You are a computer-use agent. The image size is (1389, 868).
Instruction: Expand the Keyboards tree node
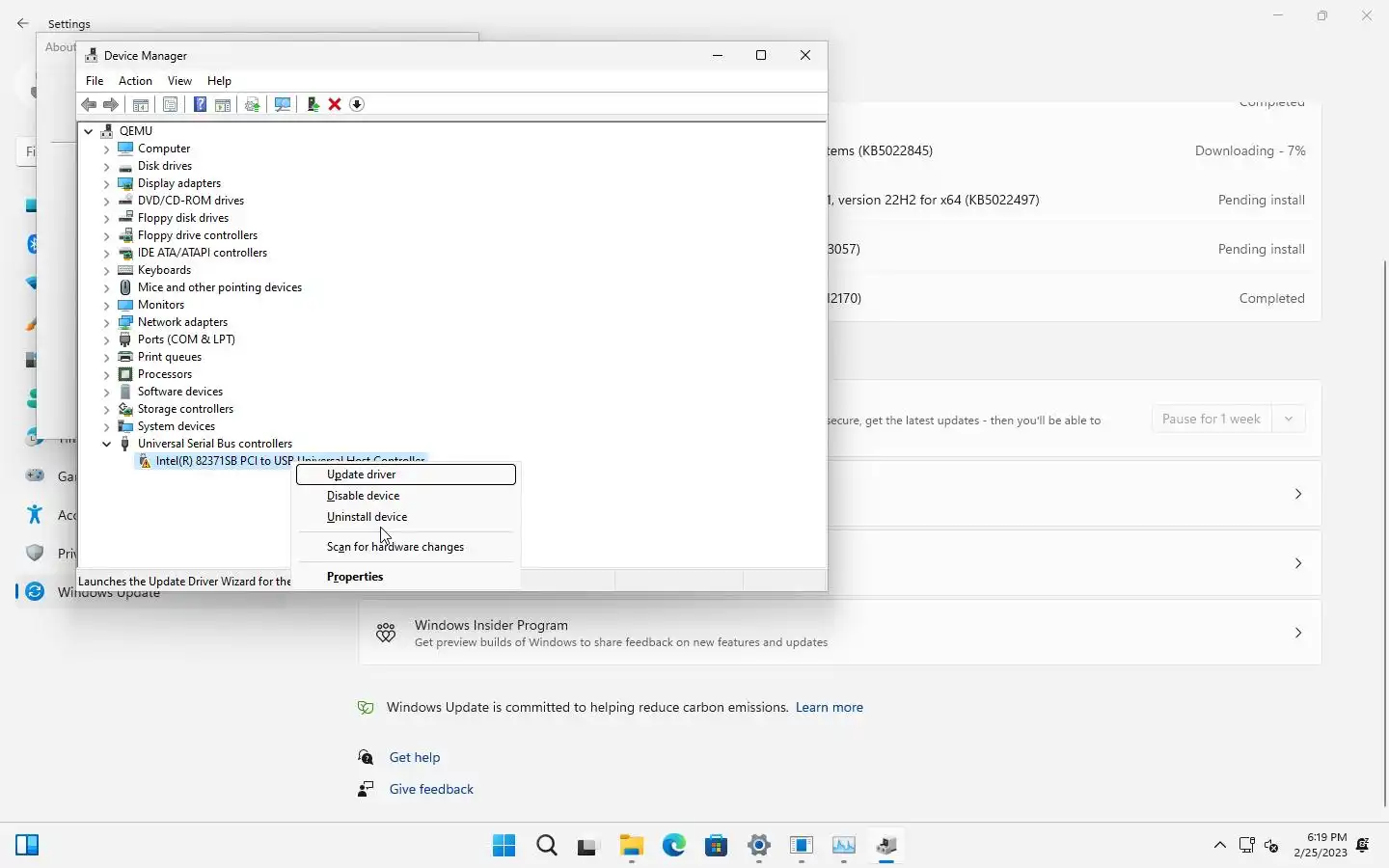tap(107, 270)
